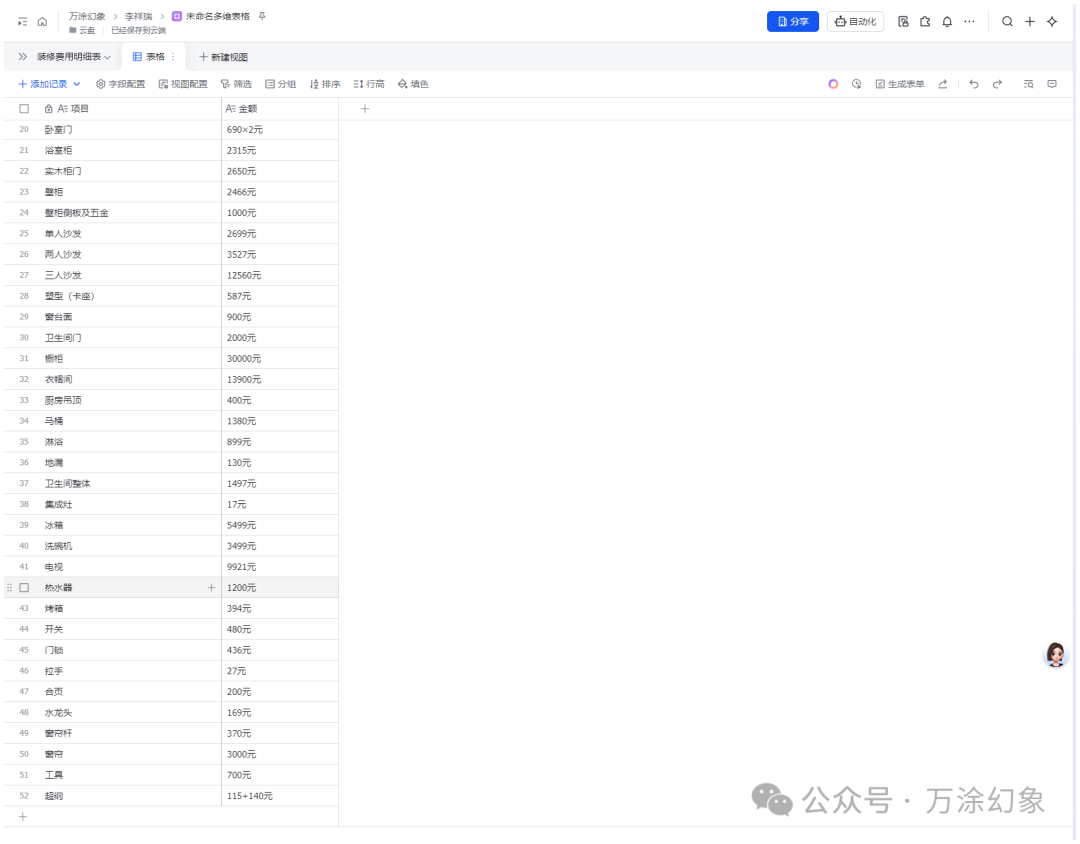
Task: Open view configuration 视图配置
Action: (x=183, y=84)
